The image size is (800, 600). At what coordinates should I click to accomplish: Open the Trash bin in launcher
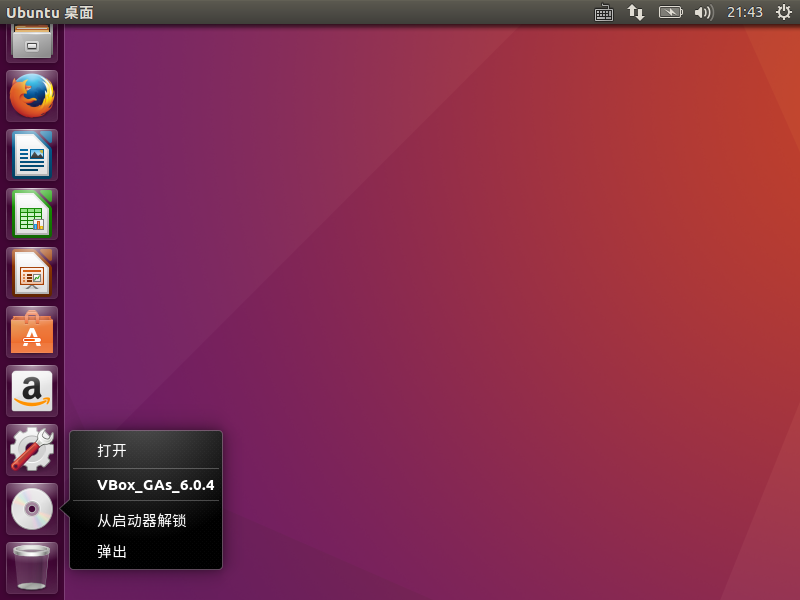coord(32,567)
